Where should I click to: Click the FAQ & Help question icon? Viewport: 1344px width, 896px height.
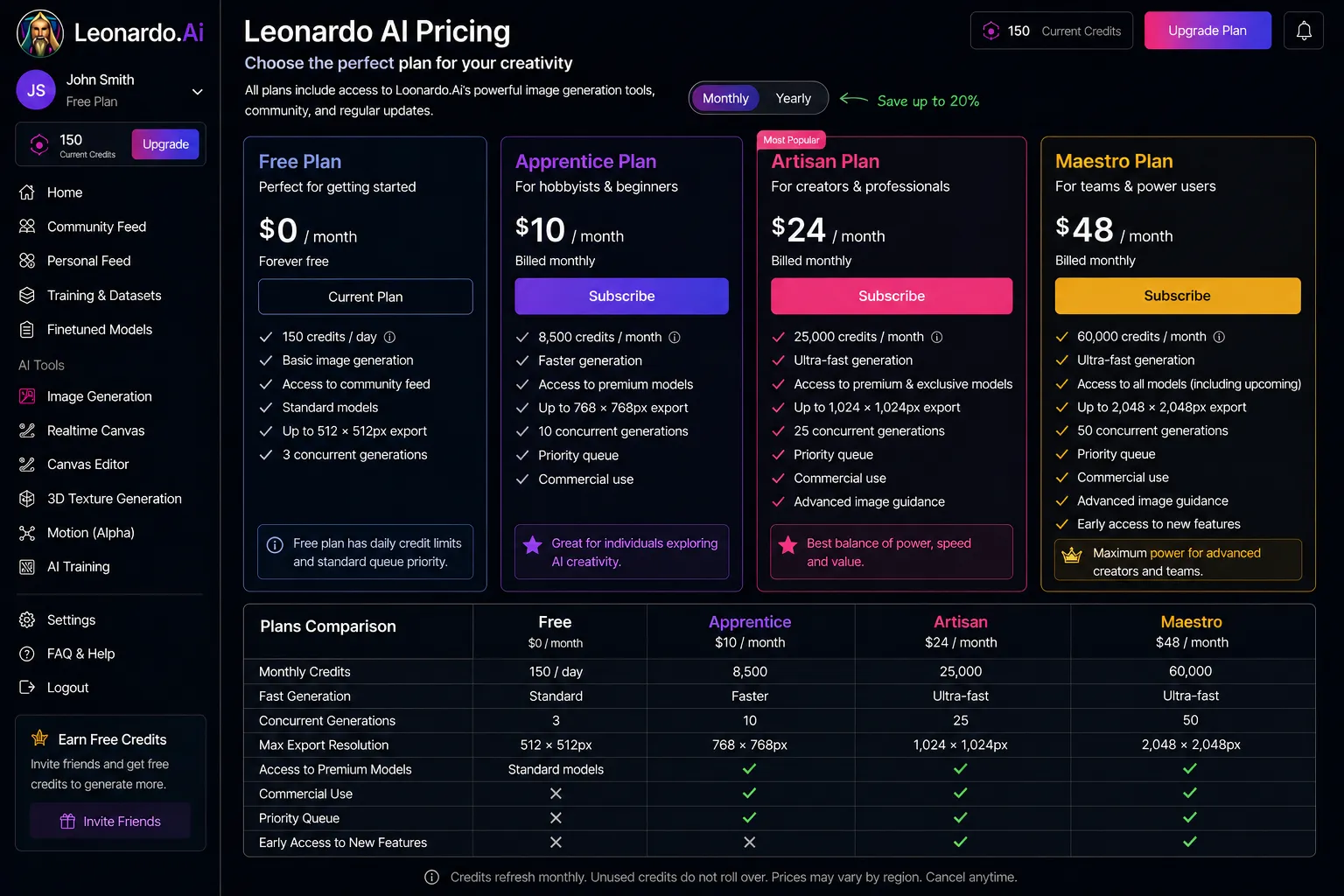click(27, 654)
